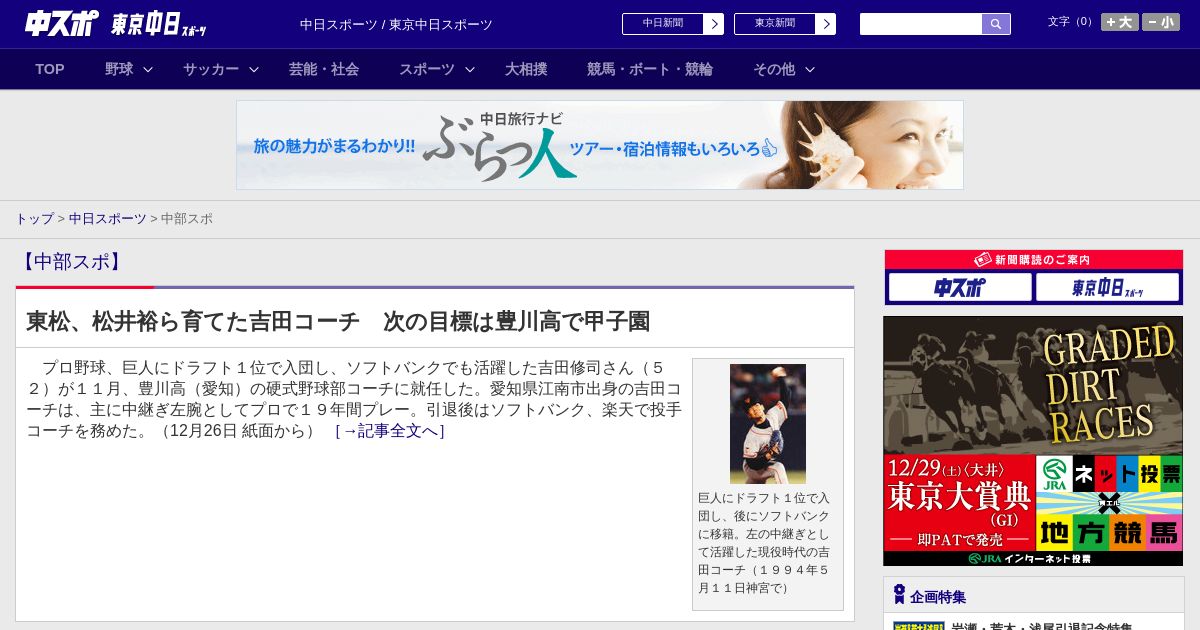Click 東京中日スポーツ subscription banner button
1200x630 pixels.
[x=1107, y=288]
